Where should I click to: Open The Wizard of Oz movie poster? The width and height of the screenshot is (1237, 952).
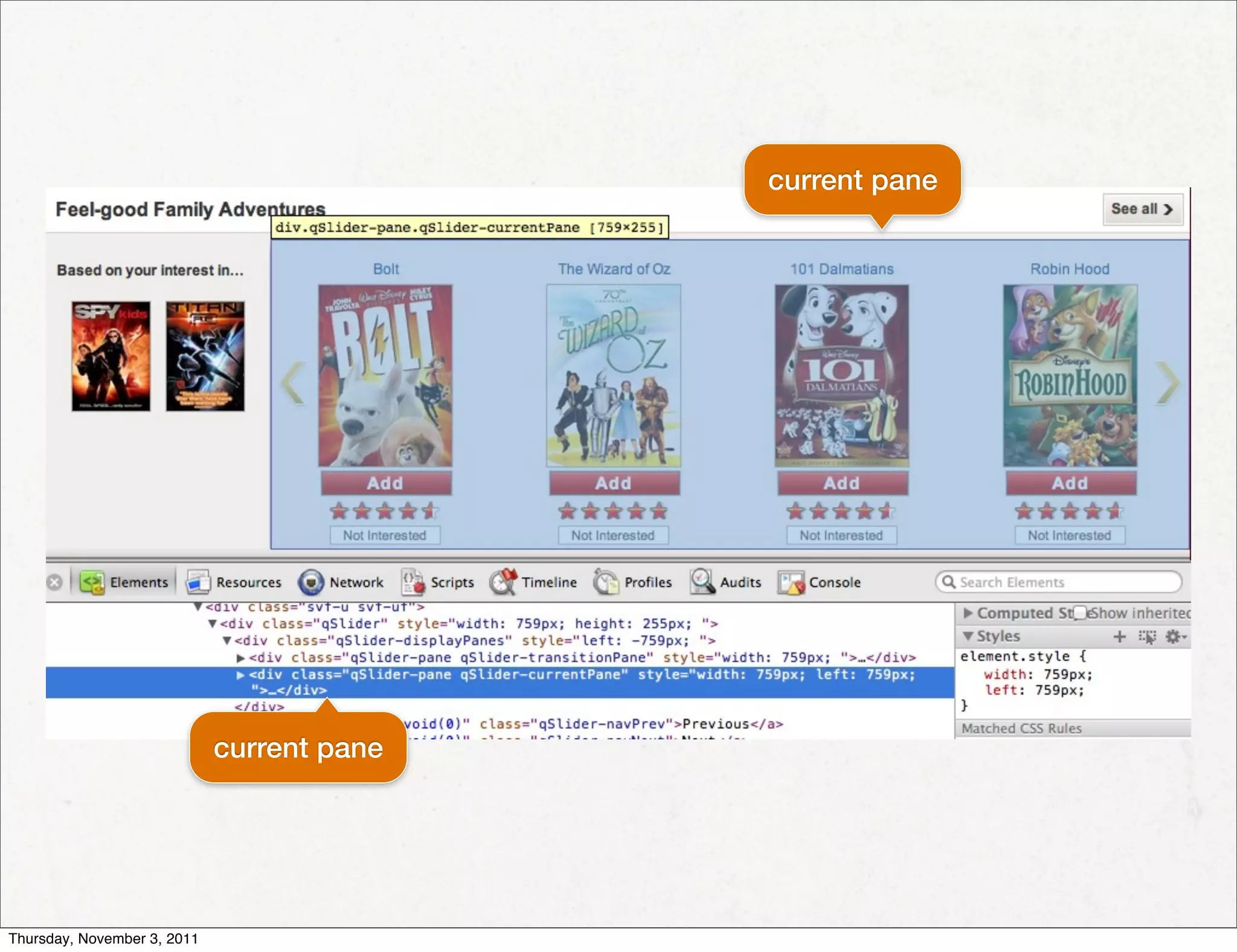tap(614, 376)
